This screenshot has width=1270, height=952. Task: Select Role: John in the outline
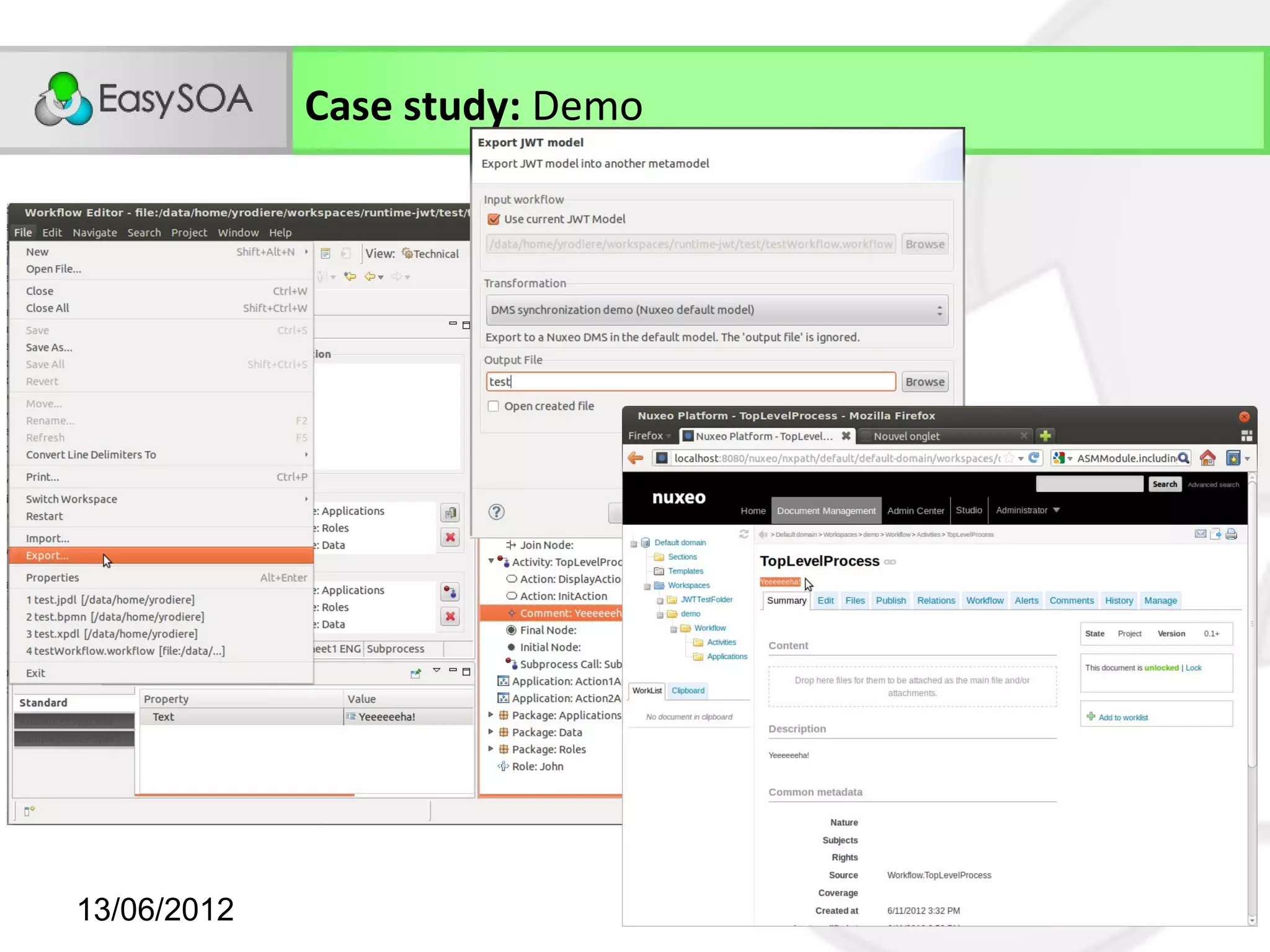(537, 766)
